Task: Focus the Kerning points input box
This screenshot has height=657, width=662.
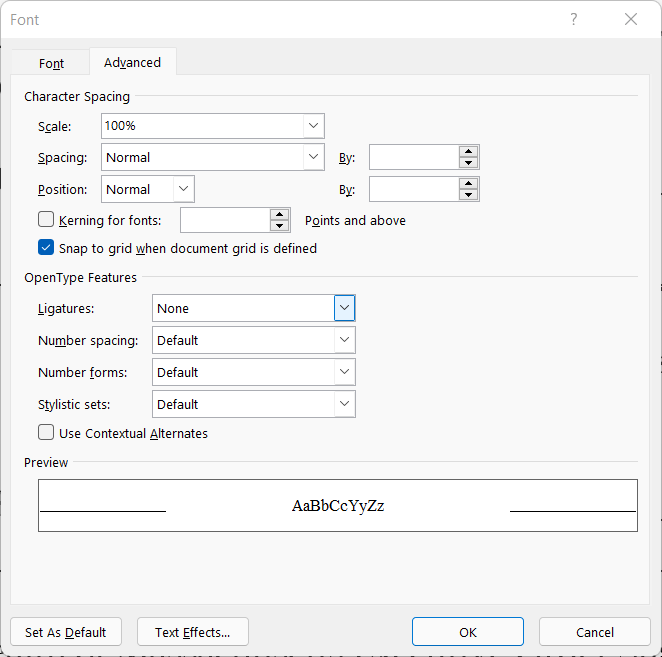Action: [225, 220]
